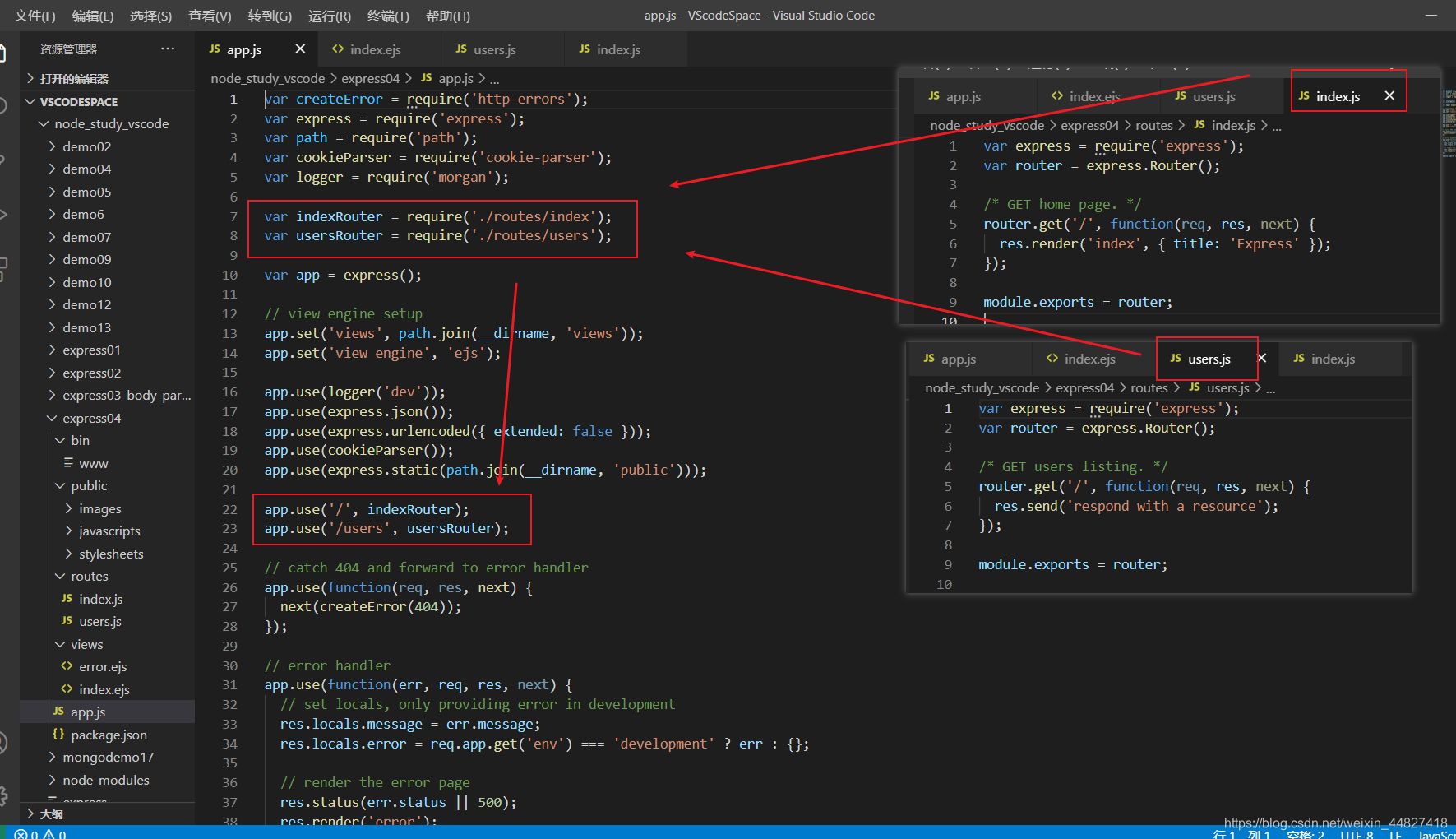Open the 文件(F) menu
This screenshot has width=1456, height=839.
pyautogui.click(x=35, y=16)
